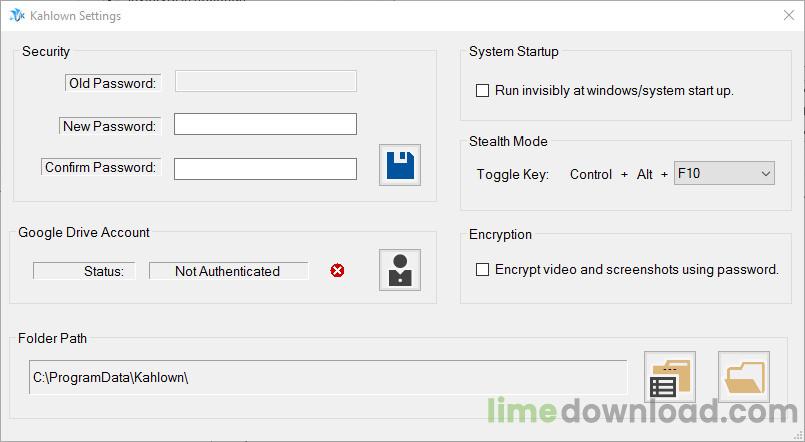Click the Not Authenticated status text
Screen dimensions: 805x442
coord(228,271)
